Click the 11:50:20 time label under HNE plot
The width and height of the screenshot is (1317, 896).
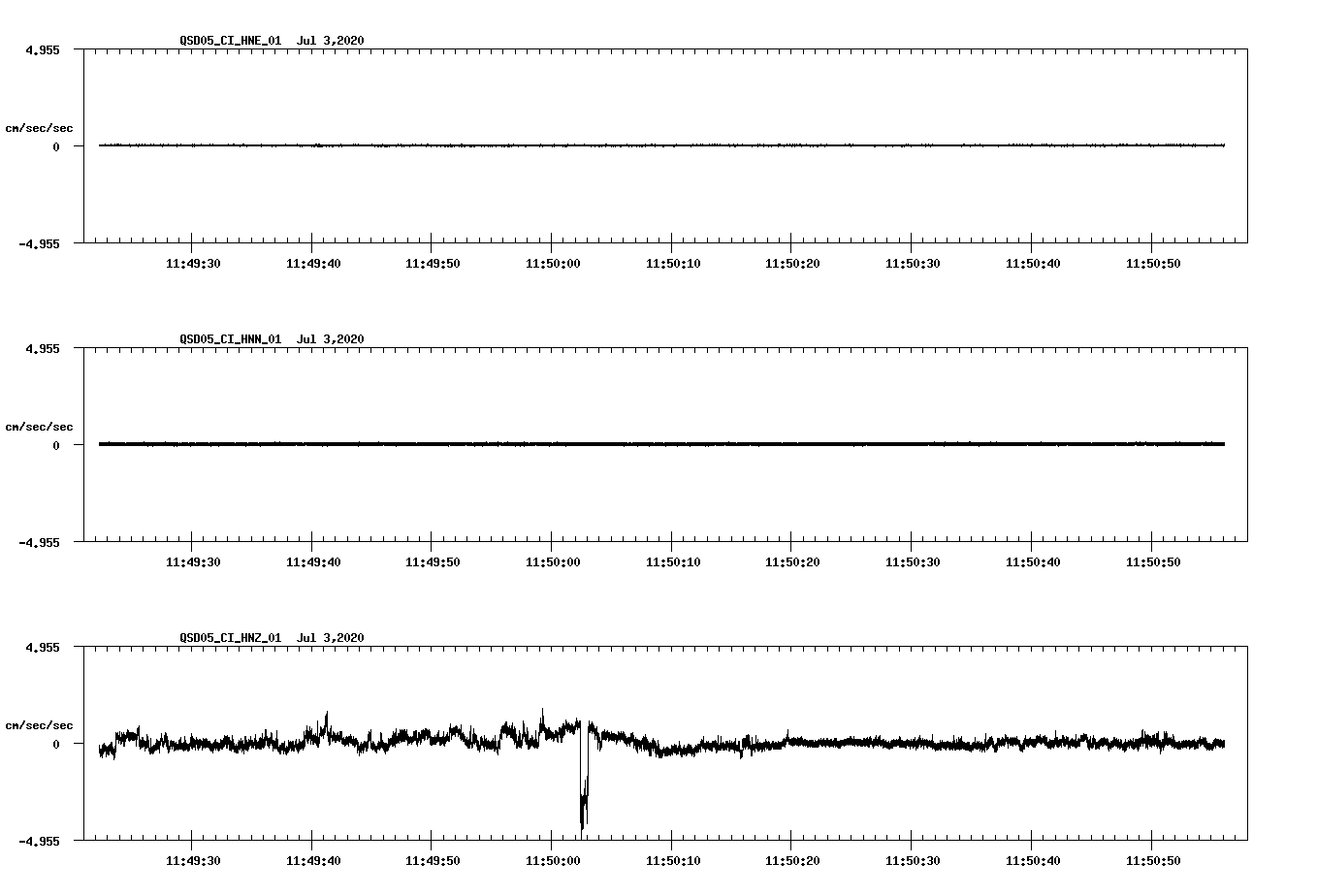(792, 264)
